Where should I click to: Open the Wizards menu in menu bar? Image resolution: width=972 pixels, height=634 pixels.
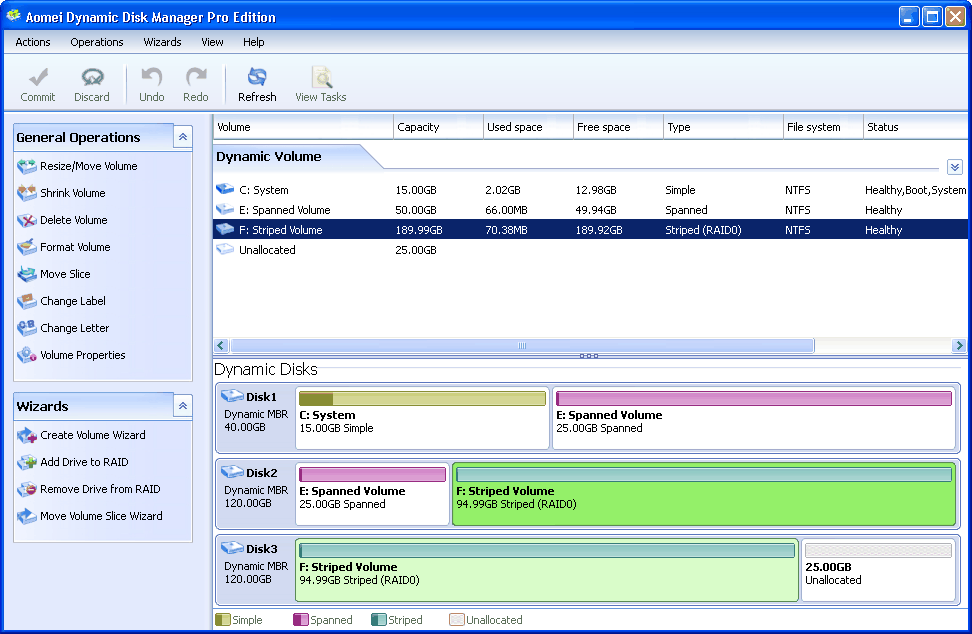click(x=162, y=42)
